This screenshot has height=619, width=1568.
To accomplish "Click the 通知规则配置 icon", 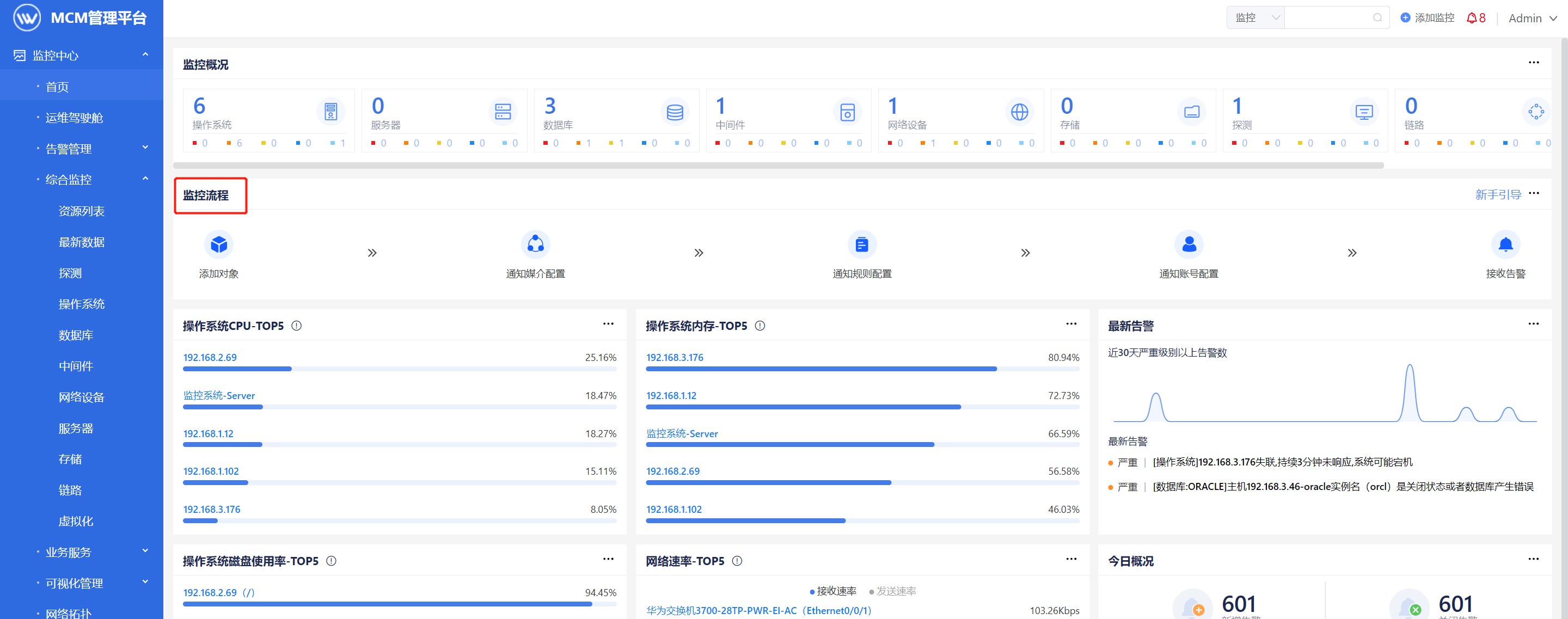I will 862,244.
